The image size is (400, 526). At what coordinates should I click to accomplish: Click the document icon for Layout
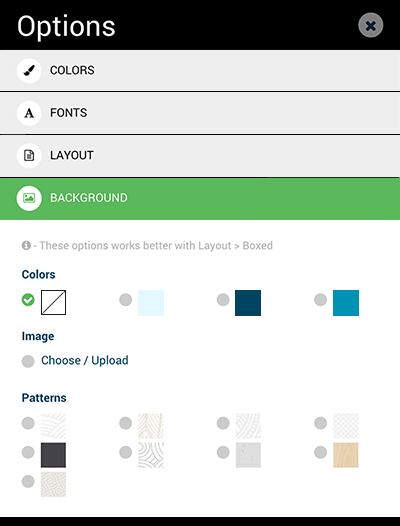pos(29,156)
